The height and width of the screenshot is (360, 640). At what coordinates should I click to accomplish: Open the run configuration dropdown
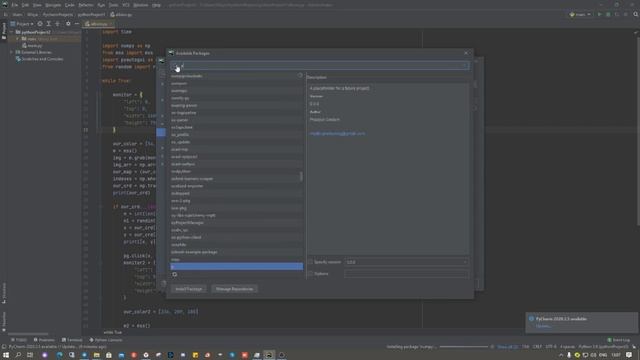coord(581,14)
